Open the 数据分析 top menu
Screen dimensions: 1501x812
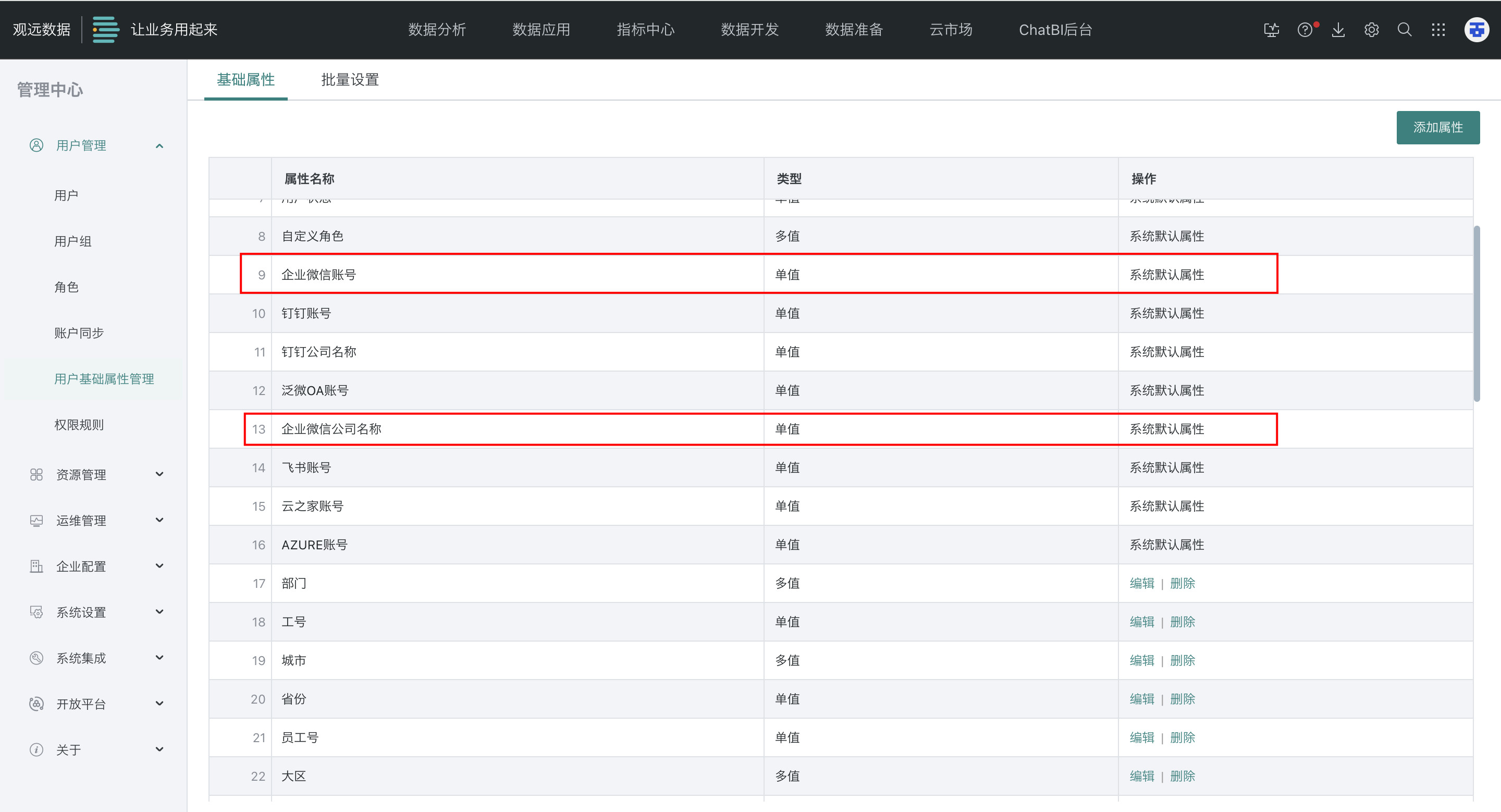(437, 30)
